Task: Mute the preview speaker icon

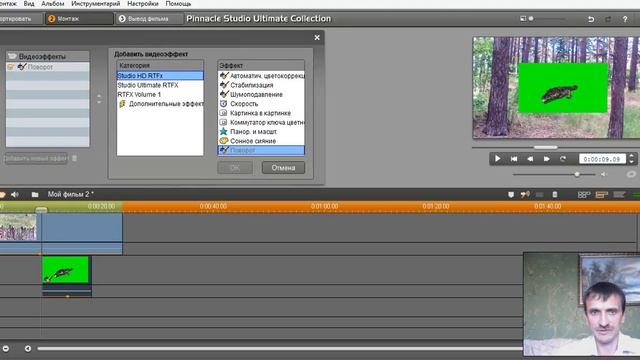Action: pos(604,174)
